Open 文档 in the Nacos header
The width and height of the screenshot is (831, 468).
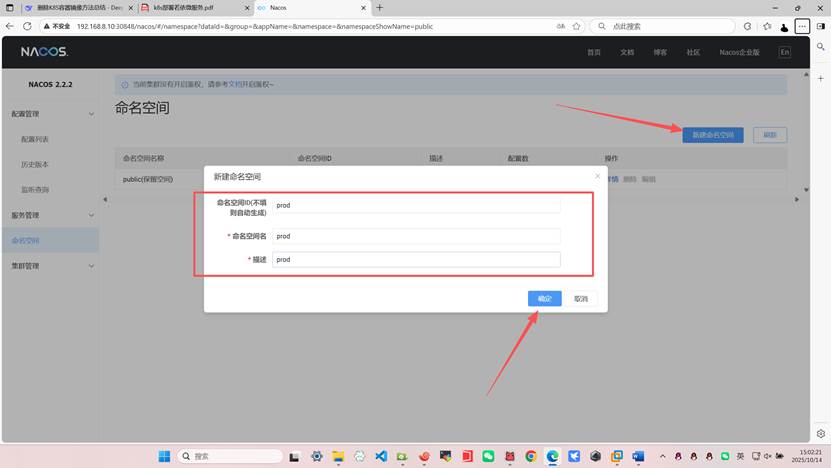coord(627,52)
